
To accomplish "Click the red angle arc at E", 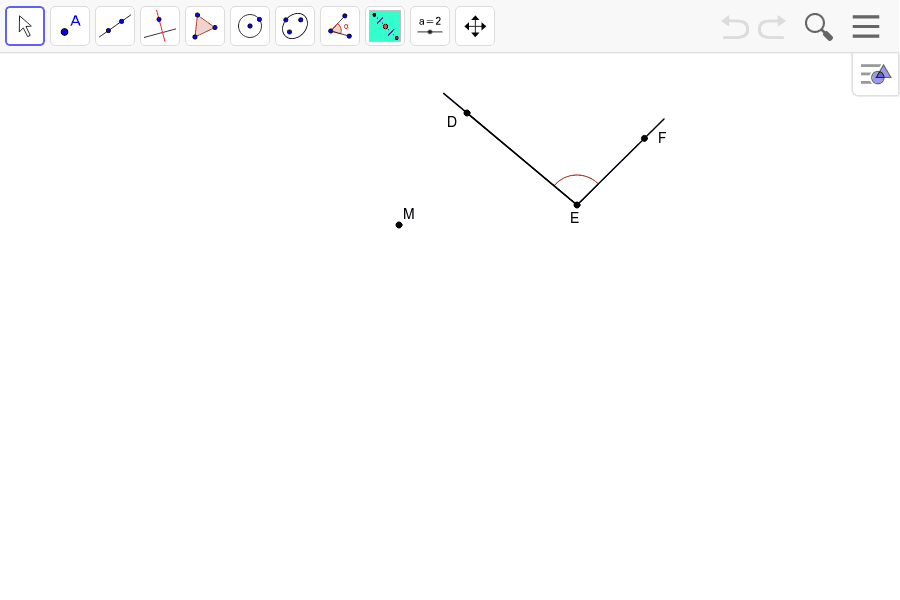I will click(576, 176).
